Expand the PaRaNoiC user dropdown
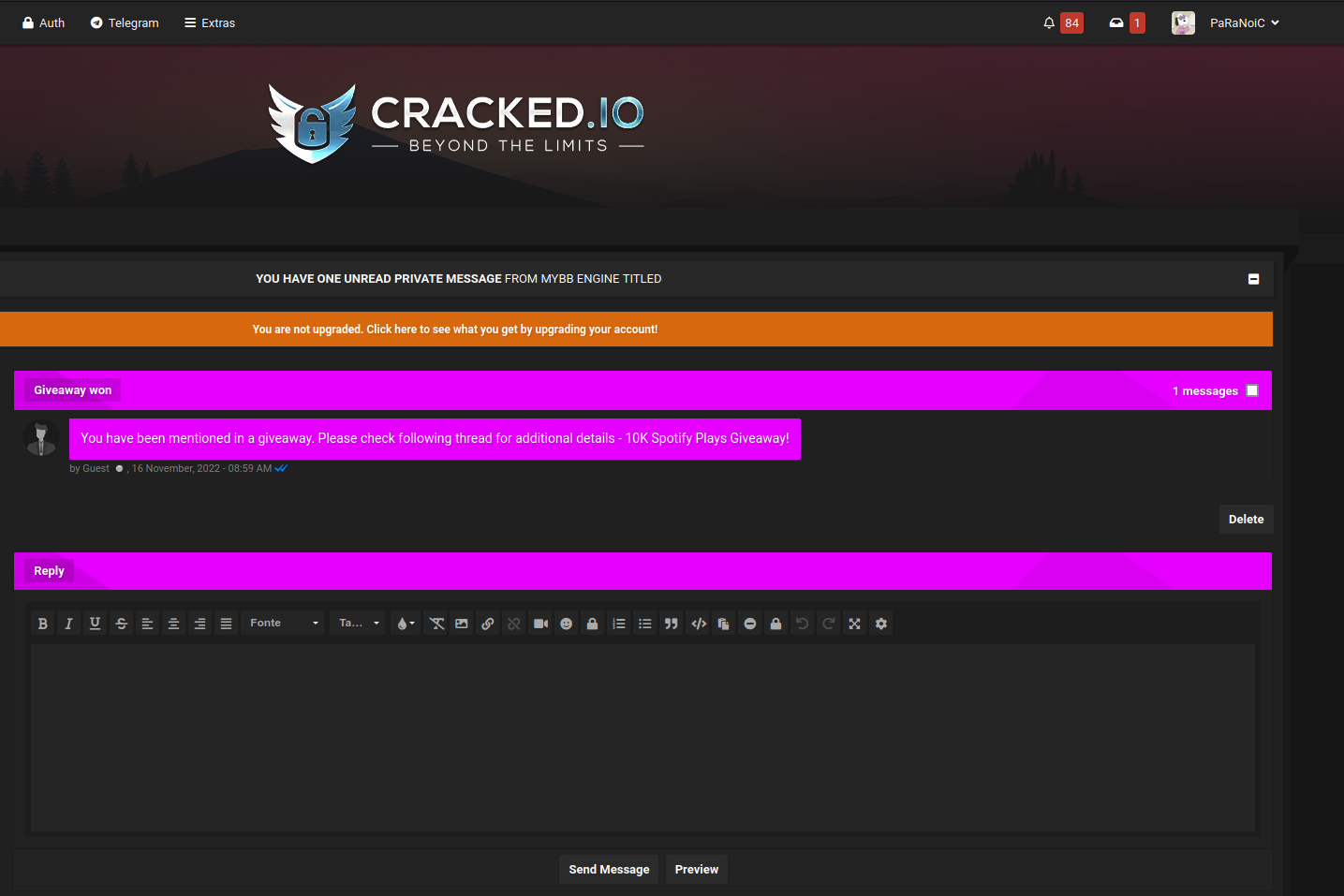 click(1245, 22)
